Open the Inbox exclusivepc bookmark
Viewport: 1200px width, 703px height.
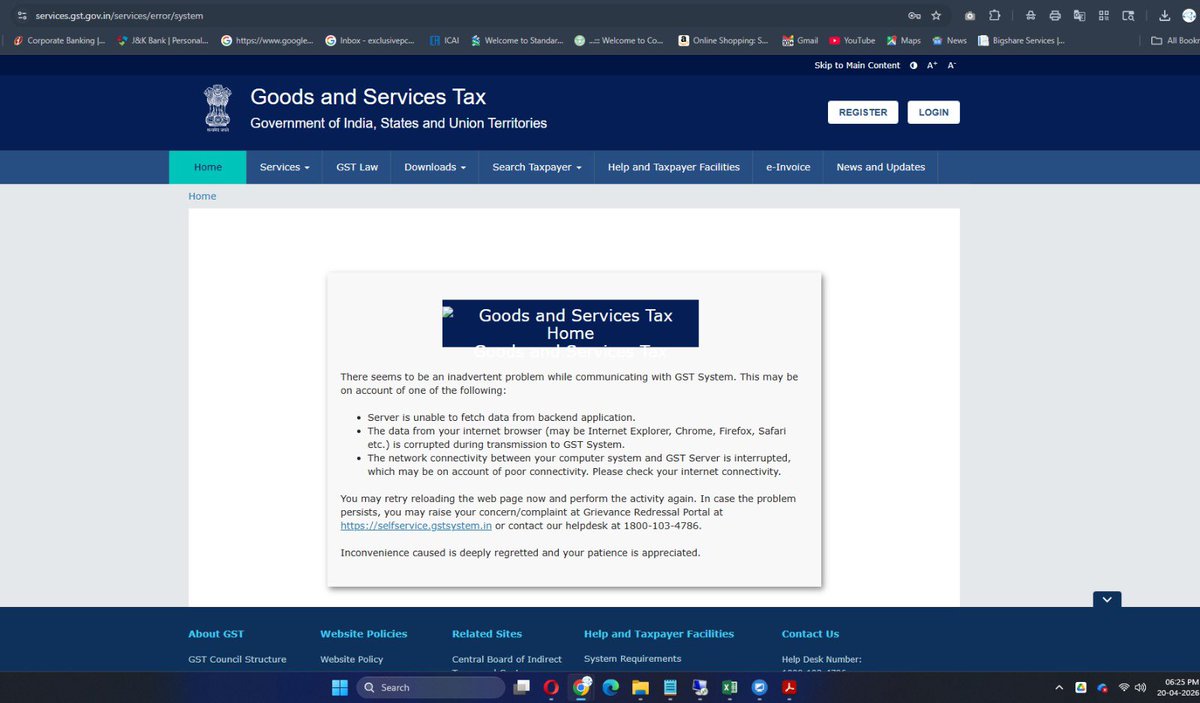368,41
